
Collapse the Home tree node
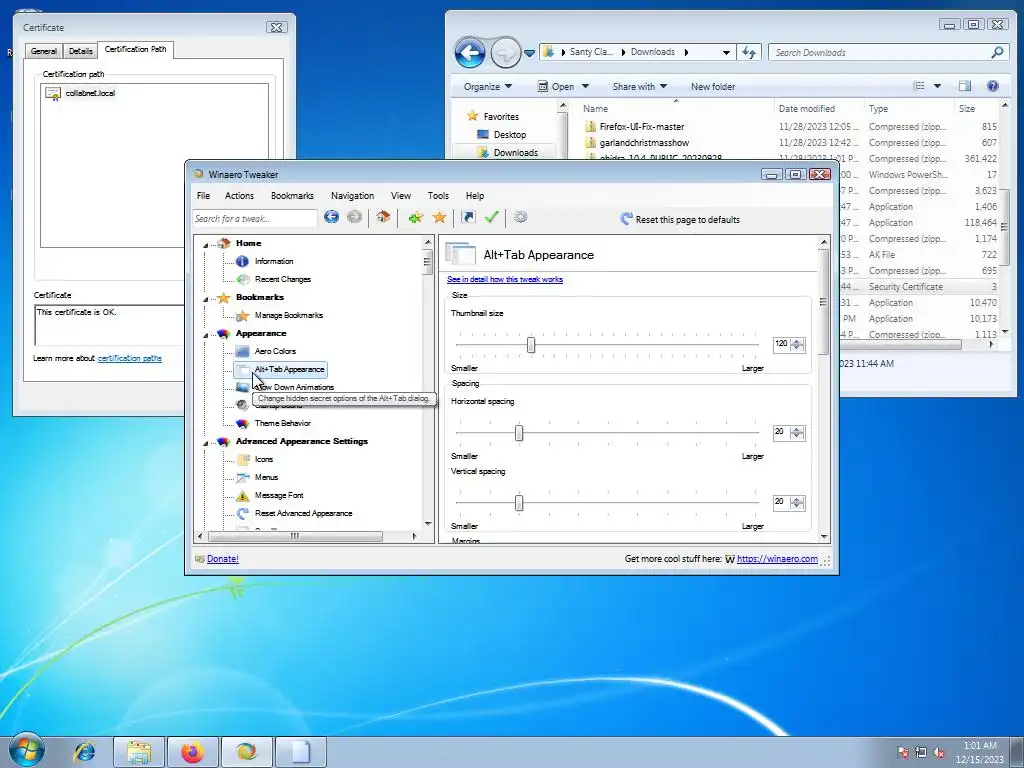click(x=206, y=244)
